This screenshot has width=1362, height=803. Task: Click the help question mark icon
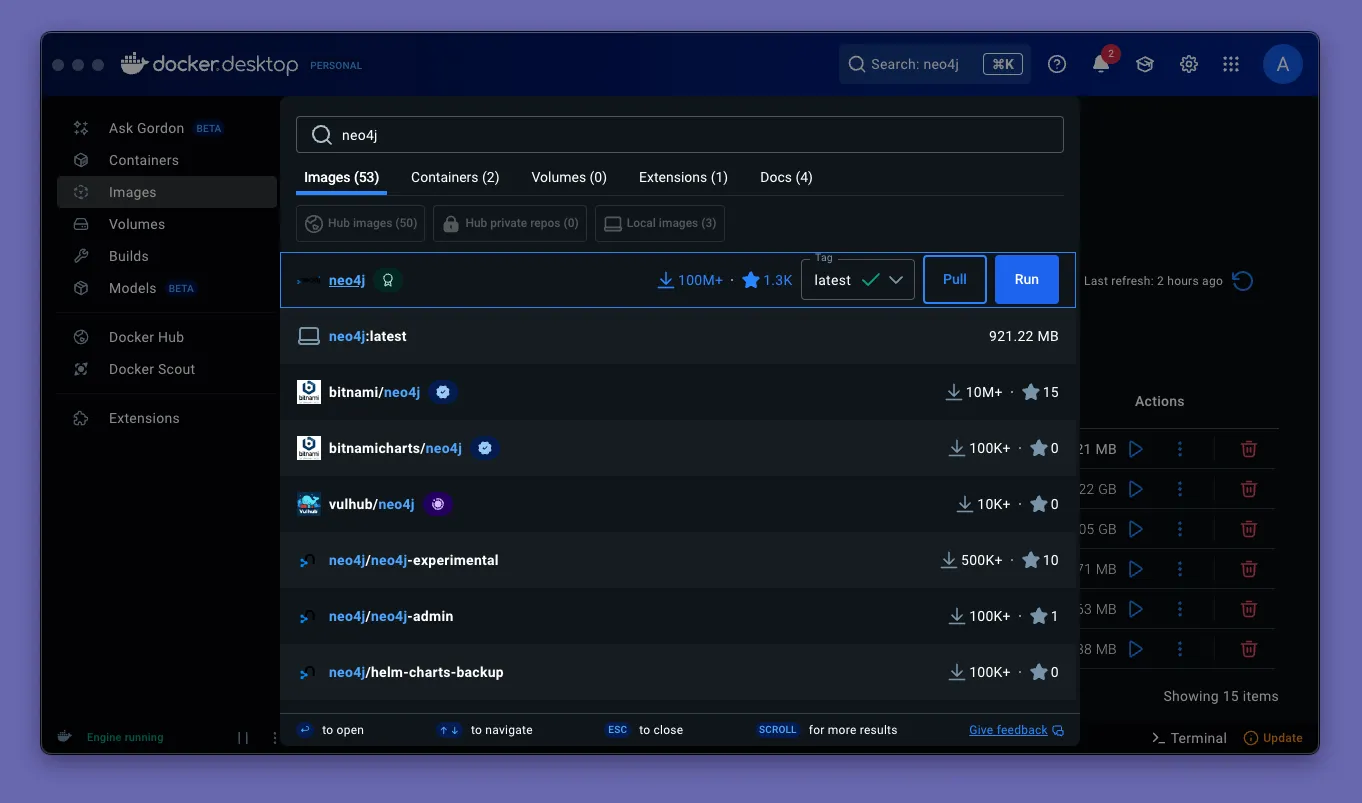click(x=1057, y=64)
